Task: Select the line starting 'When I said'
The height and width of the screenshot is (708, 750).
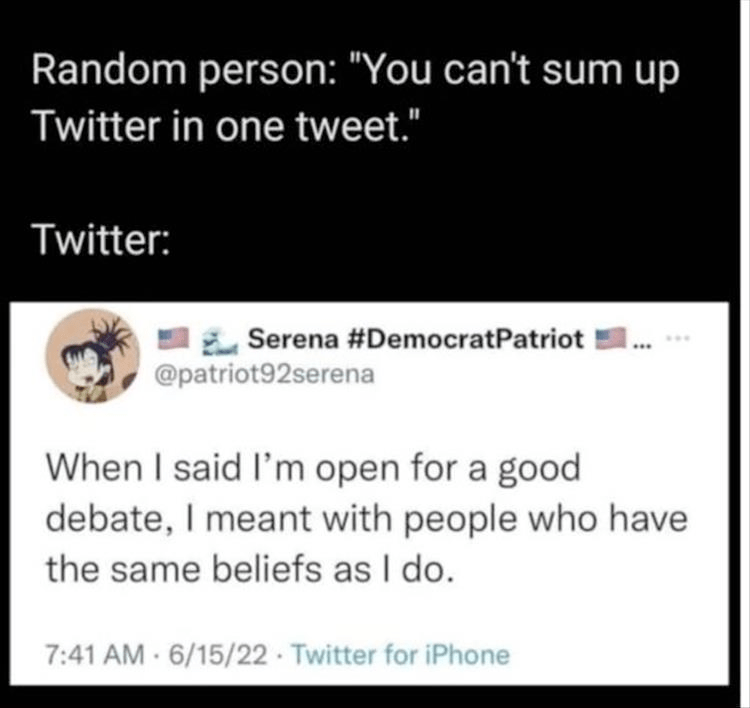Action: [x=313, y=468]
